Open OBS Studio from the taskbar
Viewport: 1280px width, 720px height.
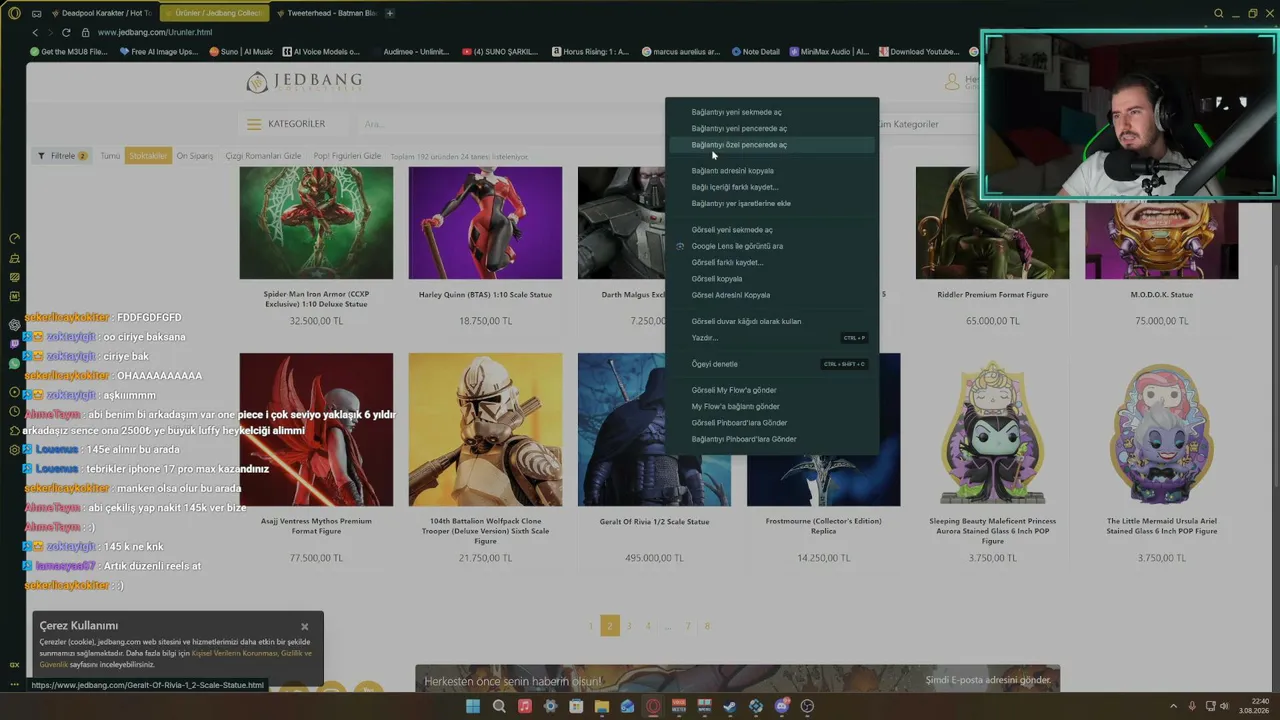click(x=807, y=706)
